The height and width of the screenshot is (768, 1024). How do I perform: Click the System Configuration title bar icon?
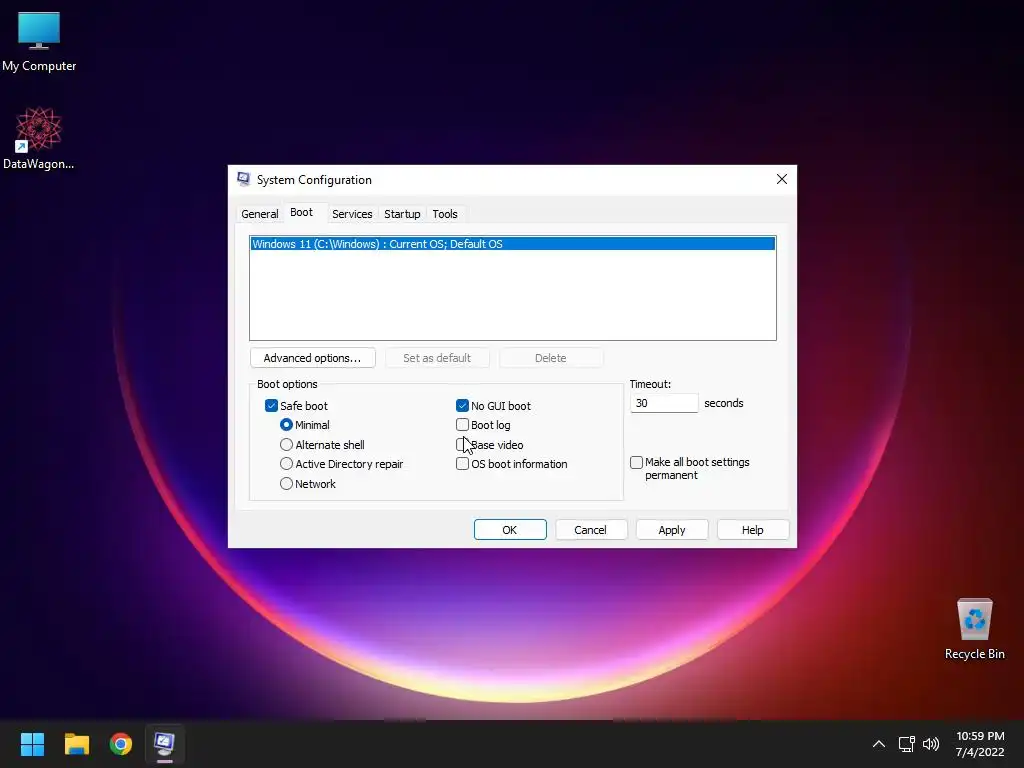tap(244, 179)
